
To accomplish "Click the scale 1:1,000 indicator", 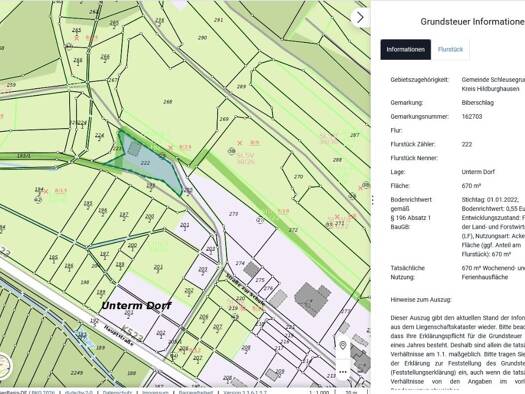I will click(x=318, y=392).
